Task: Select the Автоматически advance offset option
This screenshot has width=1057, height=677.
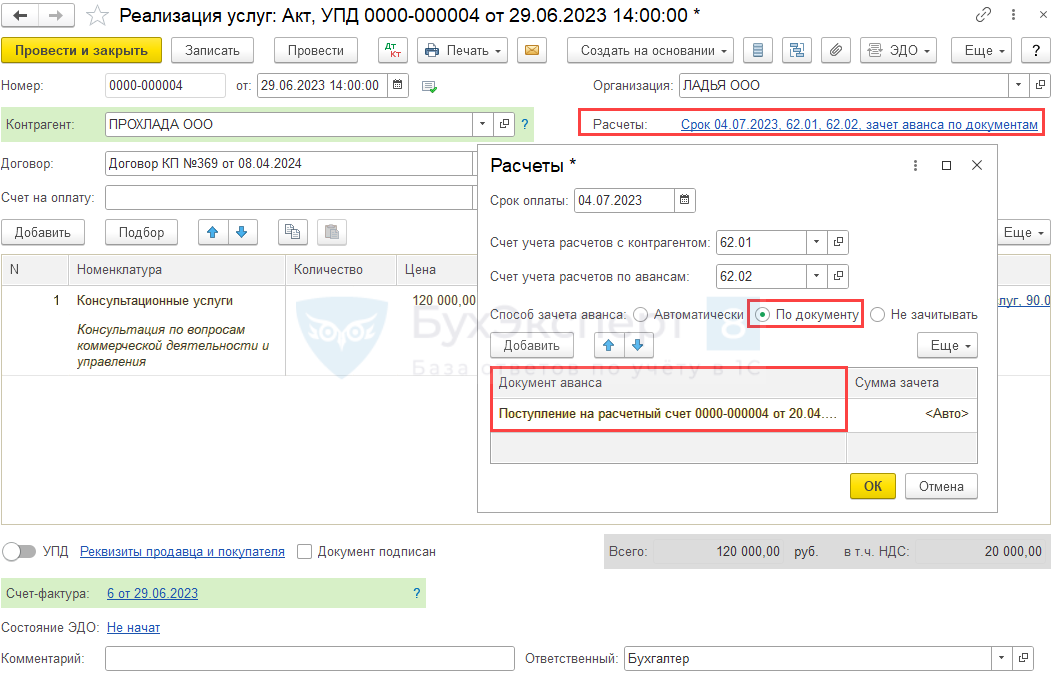Action: (641, 315)
